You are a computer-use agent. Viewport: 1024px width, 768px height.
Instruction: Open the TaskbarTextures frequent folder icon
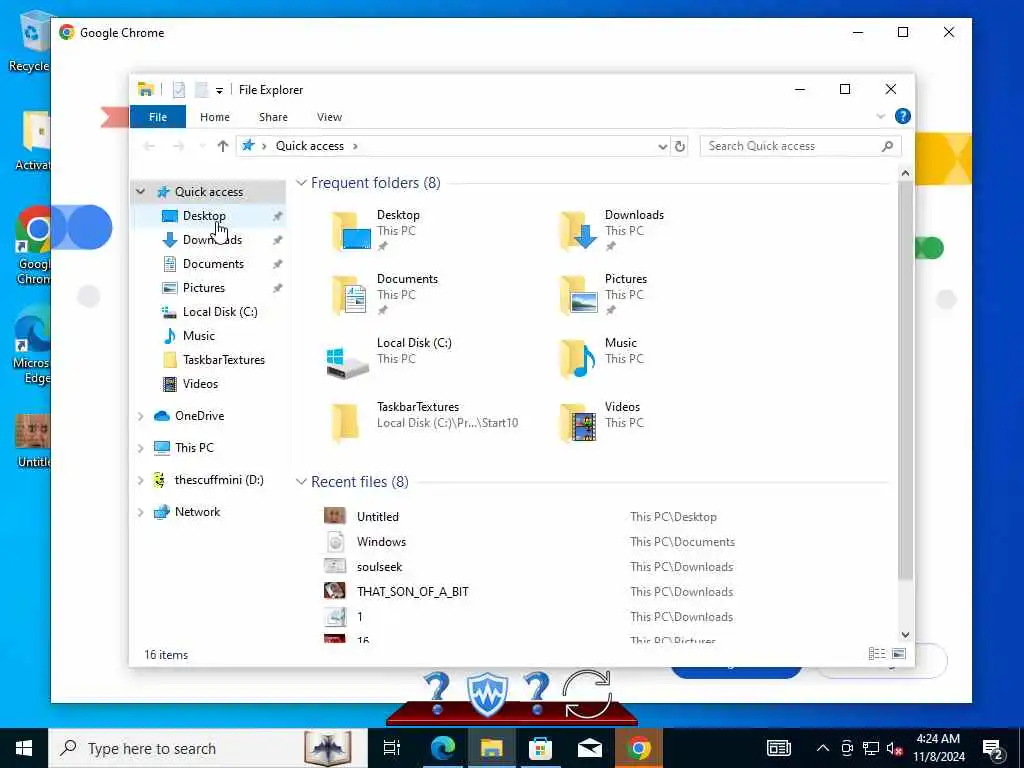(345, 423)
